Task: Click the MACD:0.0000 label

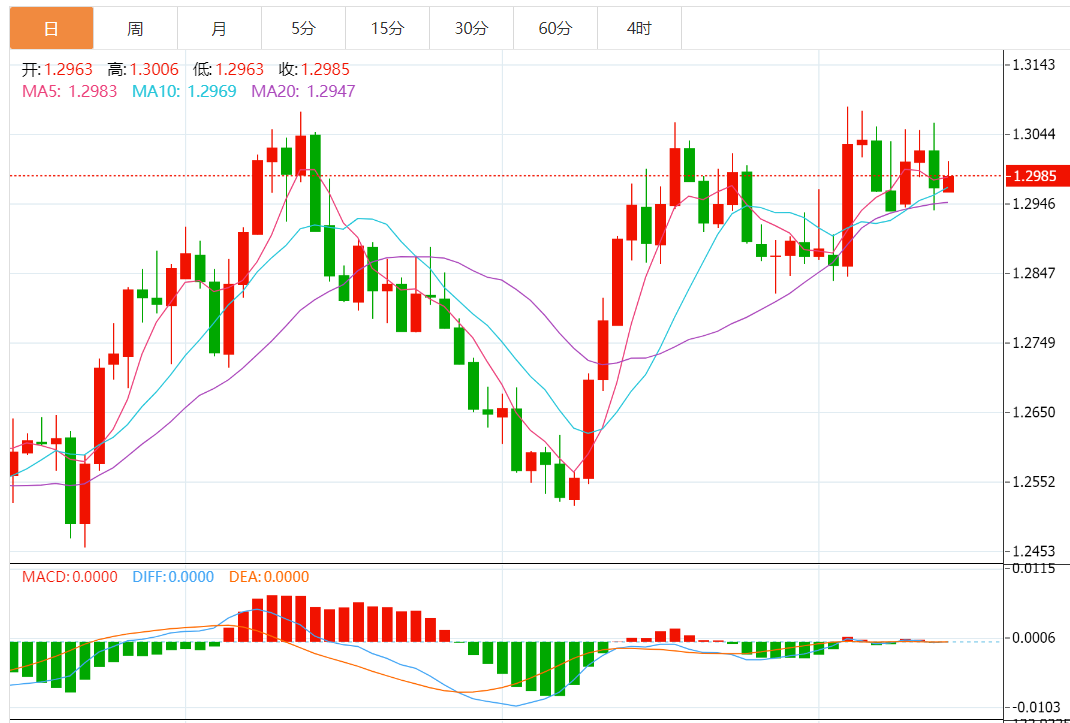Action: pos(70,577)
